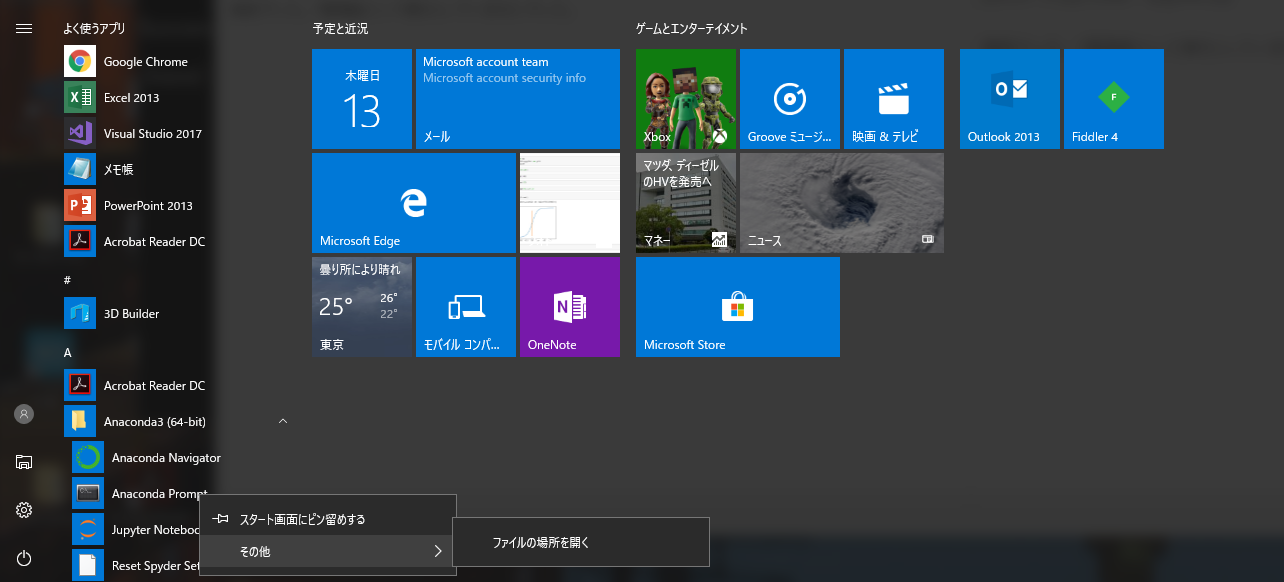This screenshot has height=582, width=1284.
Task: Open the Microsoft Edge tile
Action: (x=413, y=203)
